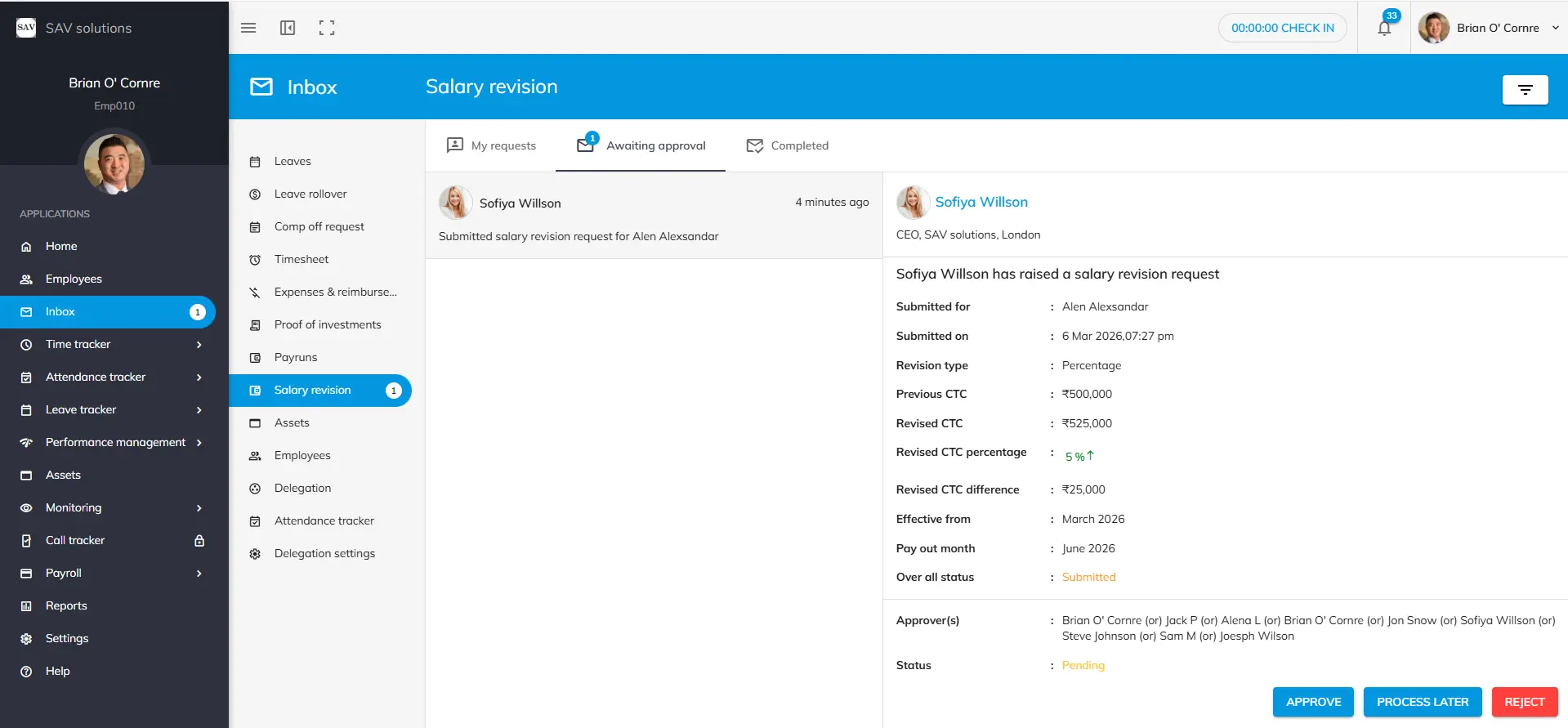Toggle the sidebar collapse panel icon

[288, 28]
